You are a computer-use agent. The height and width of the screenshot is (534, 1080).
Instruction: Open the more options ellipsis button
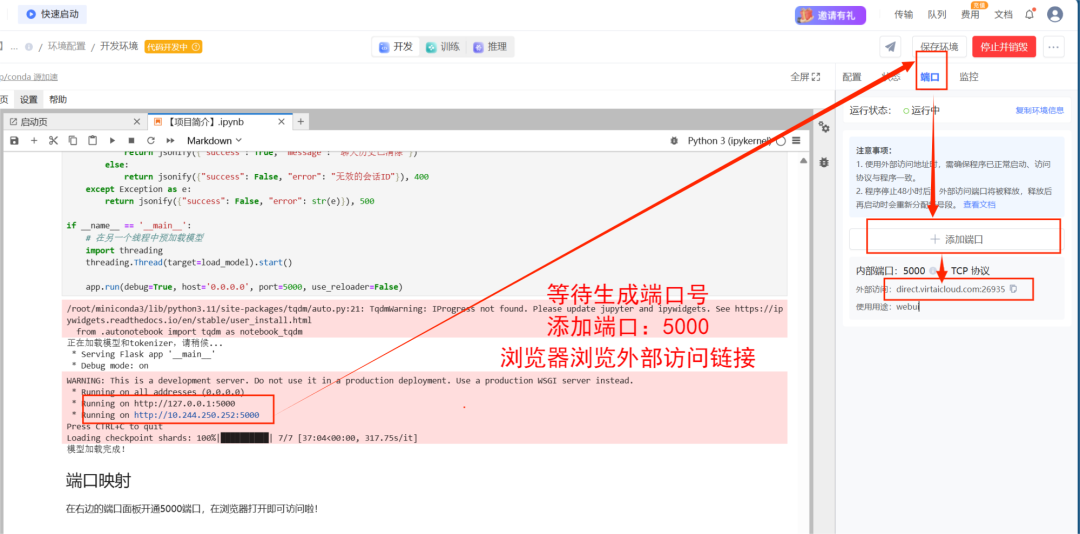(1052, 47)
